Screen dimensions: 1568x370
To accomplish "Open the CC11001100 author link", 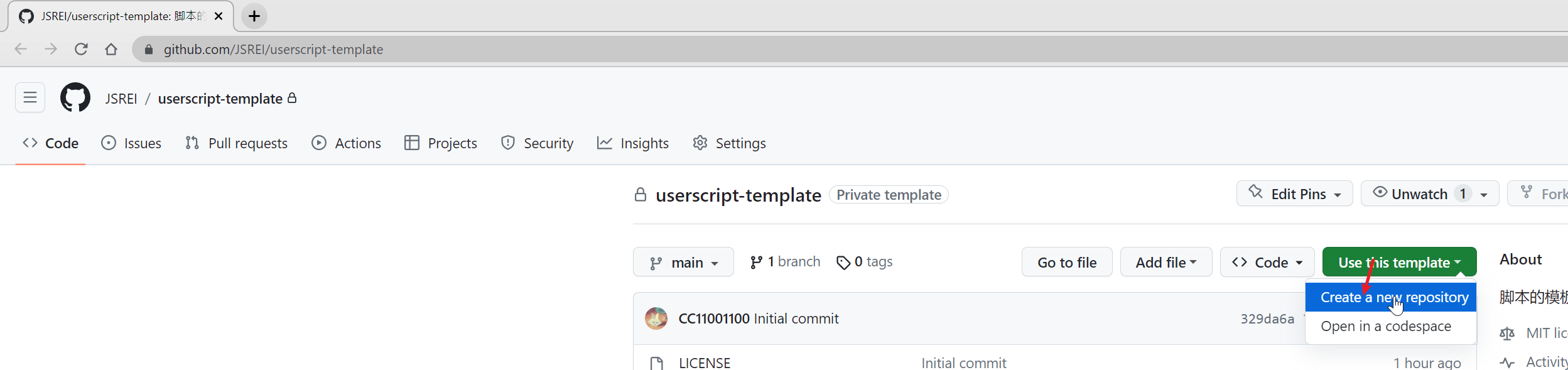I will (714, 318).
